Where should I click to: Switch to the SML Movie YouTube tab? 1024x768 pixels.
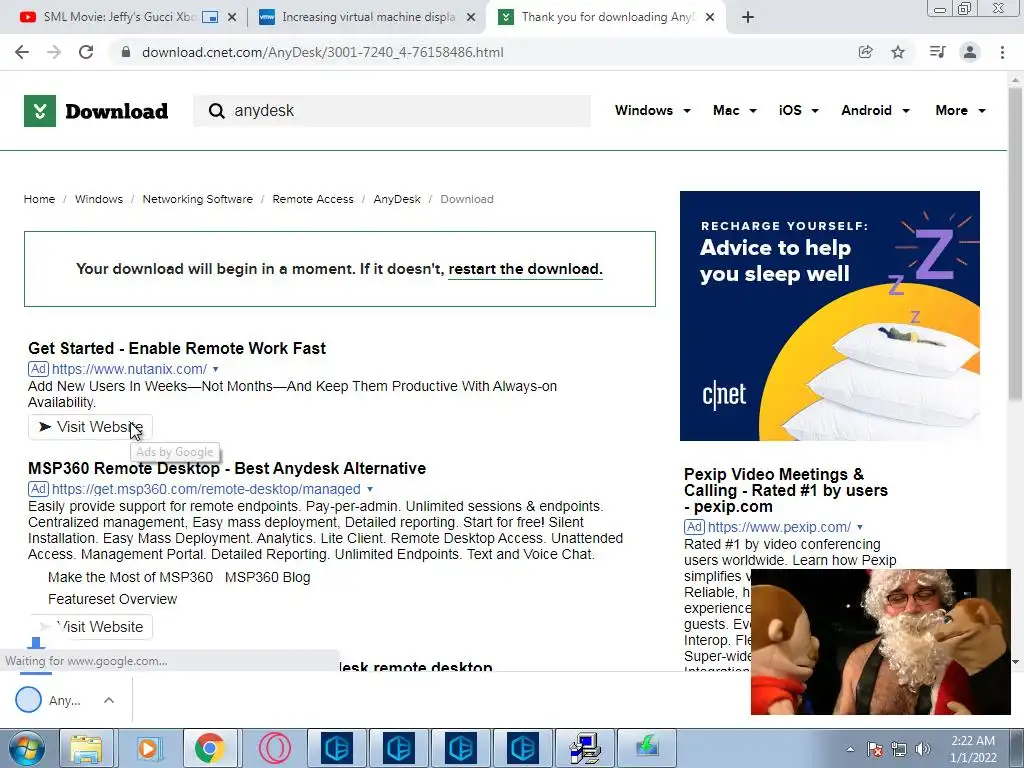119,18
